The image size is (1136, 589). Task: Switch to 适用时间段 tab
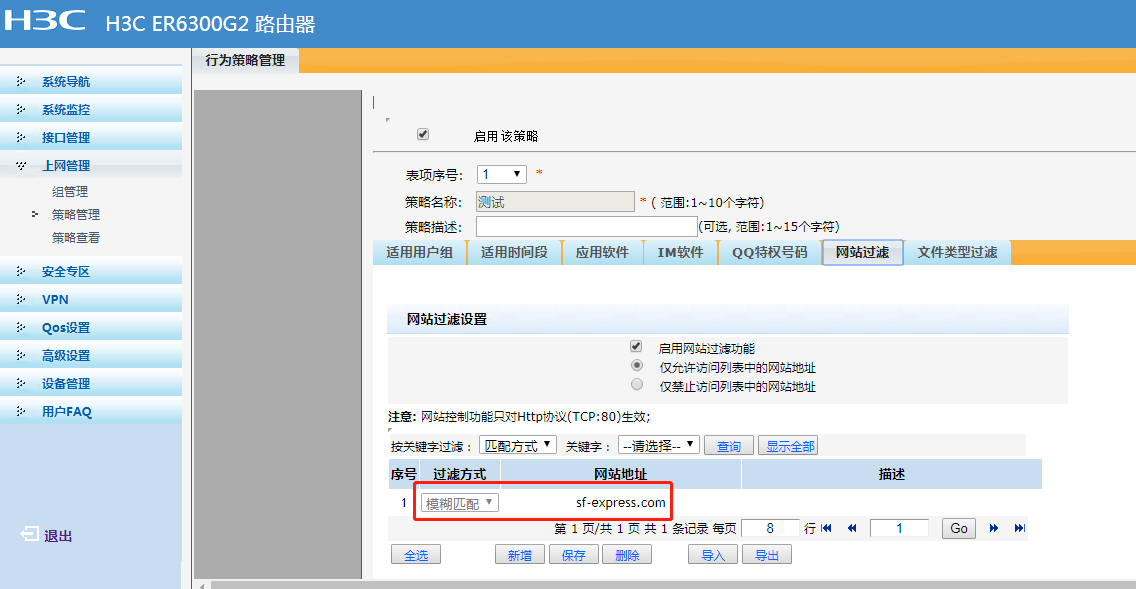pos(514,252)
